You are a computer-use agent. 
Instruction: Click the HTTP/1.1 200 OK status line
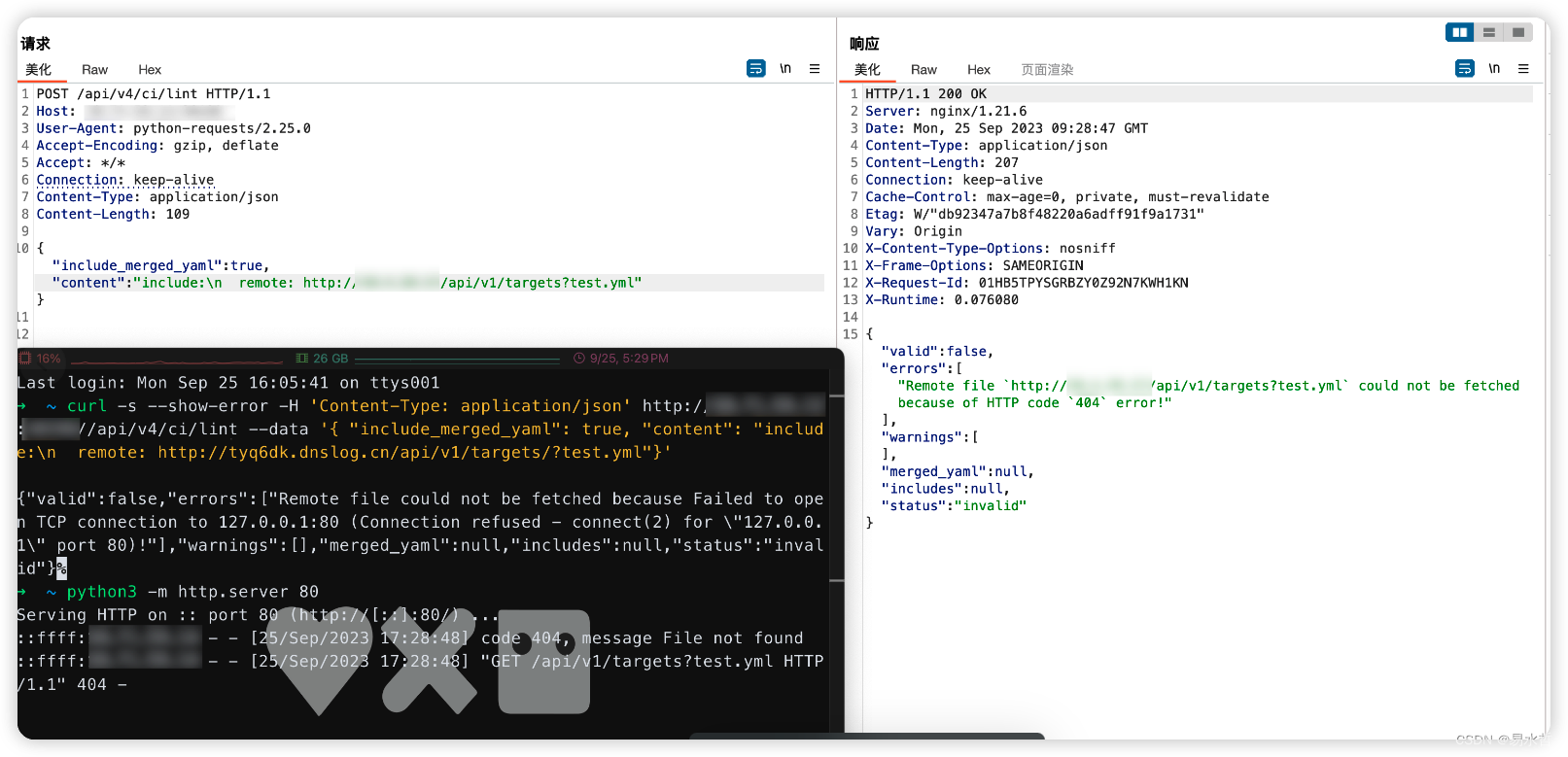(925, 94)
